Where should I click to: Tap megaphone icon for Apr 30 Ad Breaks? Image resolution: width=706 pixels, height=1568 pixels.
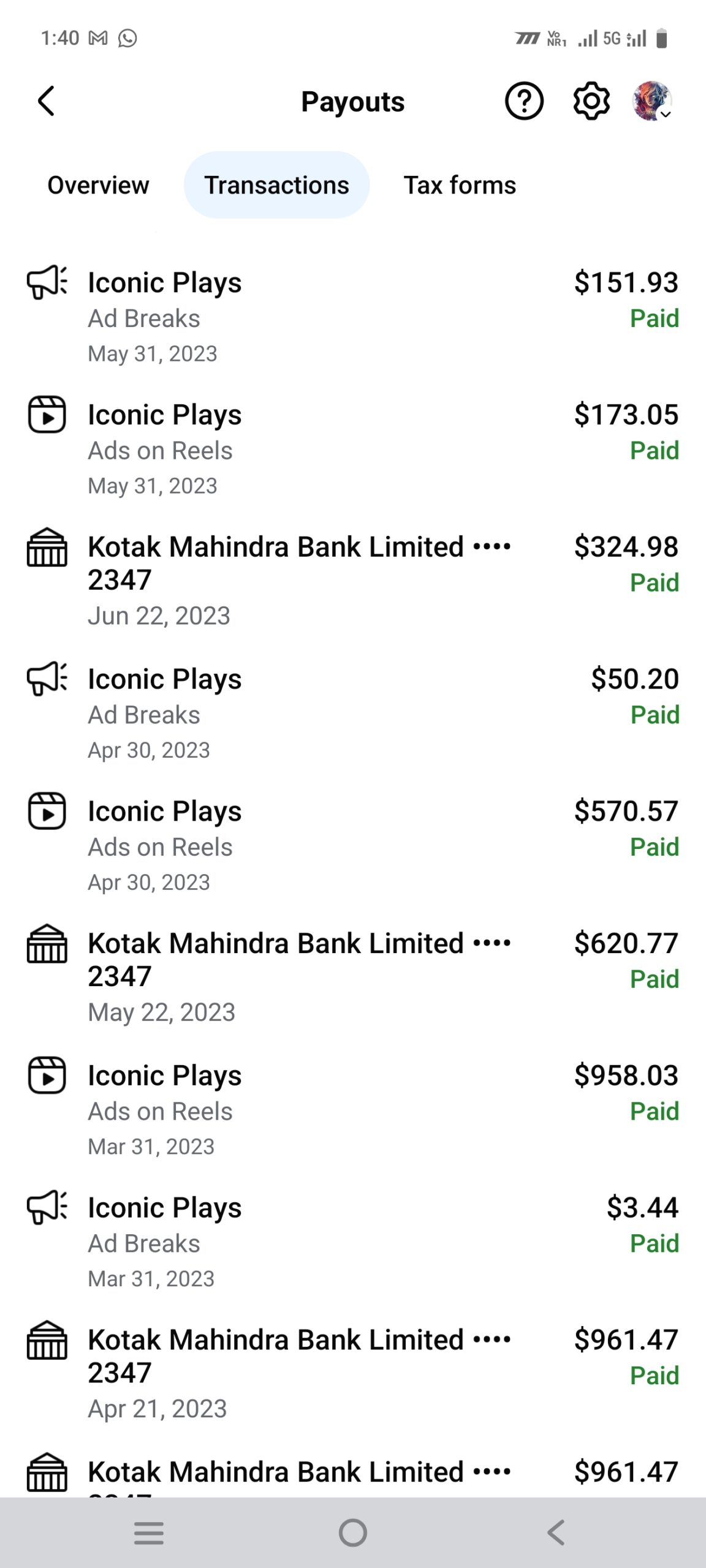47,679
